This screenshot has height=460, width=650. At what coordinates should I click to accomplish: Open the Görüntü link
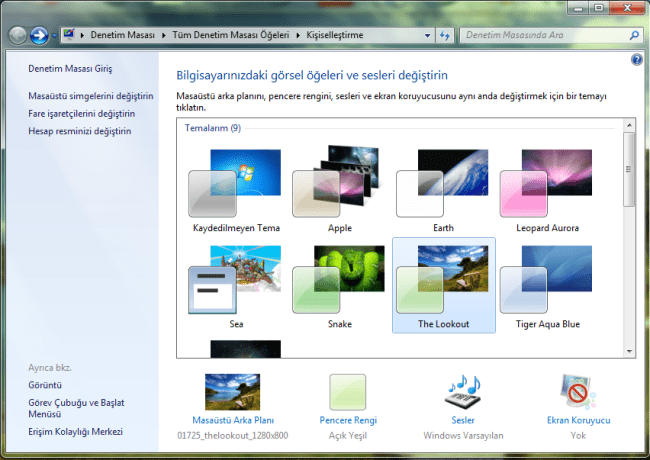click(x=45, y=385)
